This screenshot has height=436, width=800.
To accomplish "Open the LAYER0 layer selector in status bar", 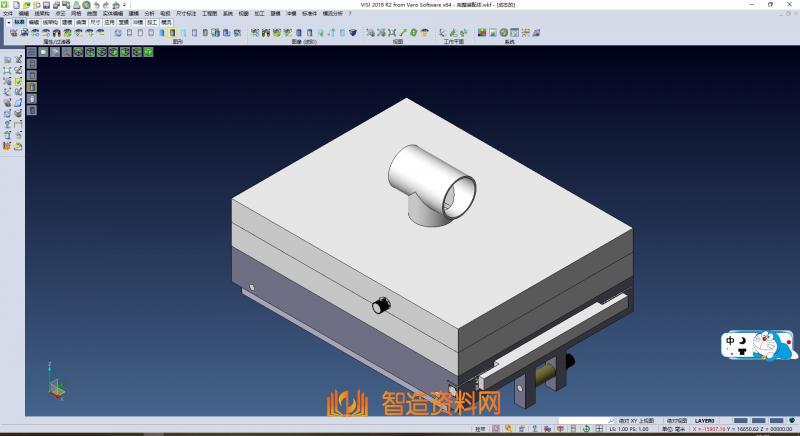I will point(705,421).
